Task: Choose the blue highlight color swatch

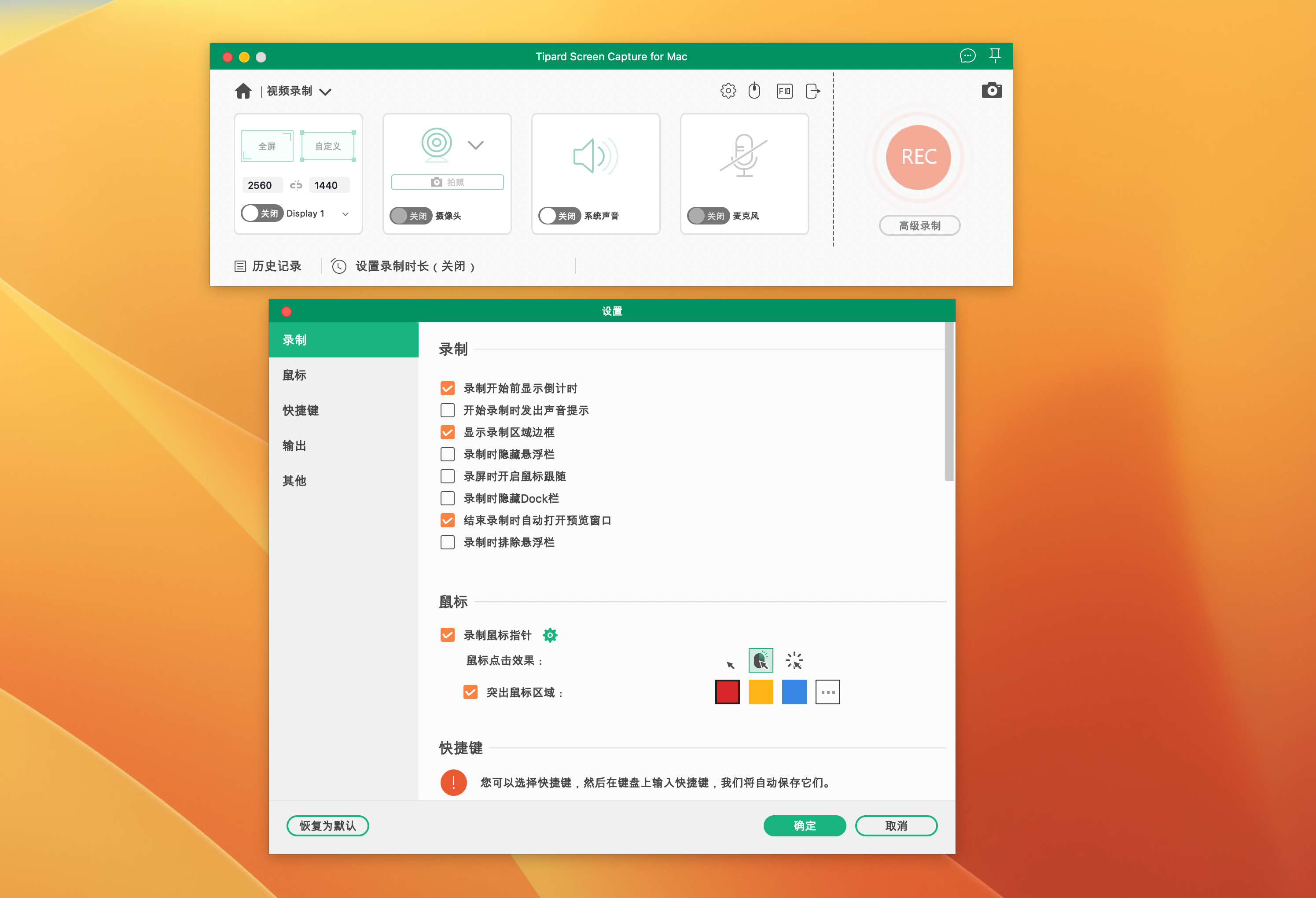Action: [794, 692]
